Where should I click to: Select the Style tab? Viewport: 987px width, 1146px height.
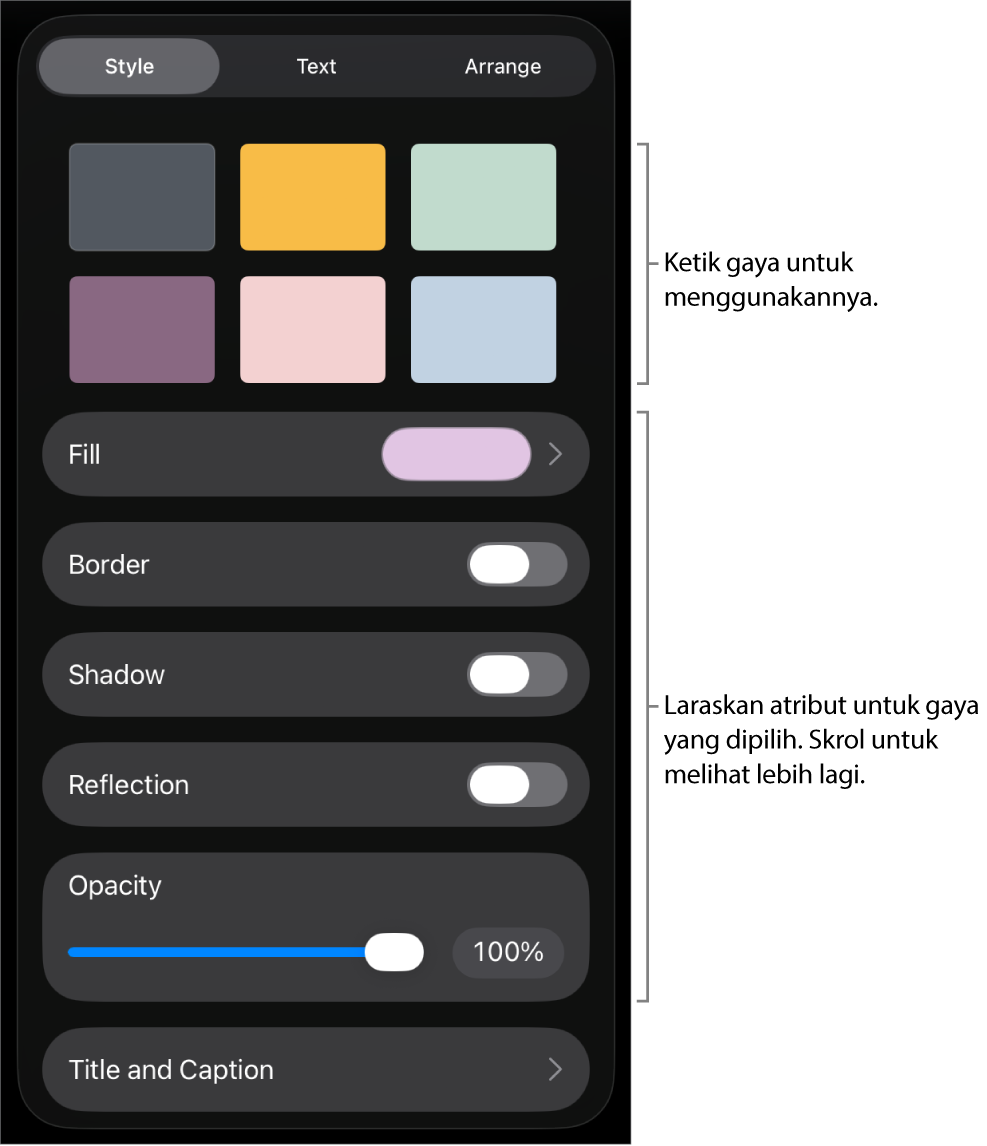point(128,66)
